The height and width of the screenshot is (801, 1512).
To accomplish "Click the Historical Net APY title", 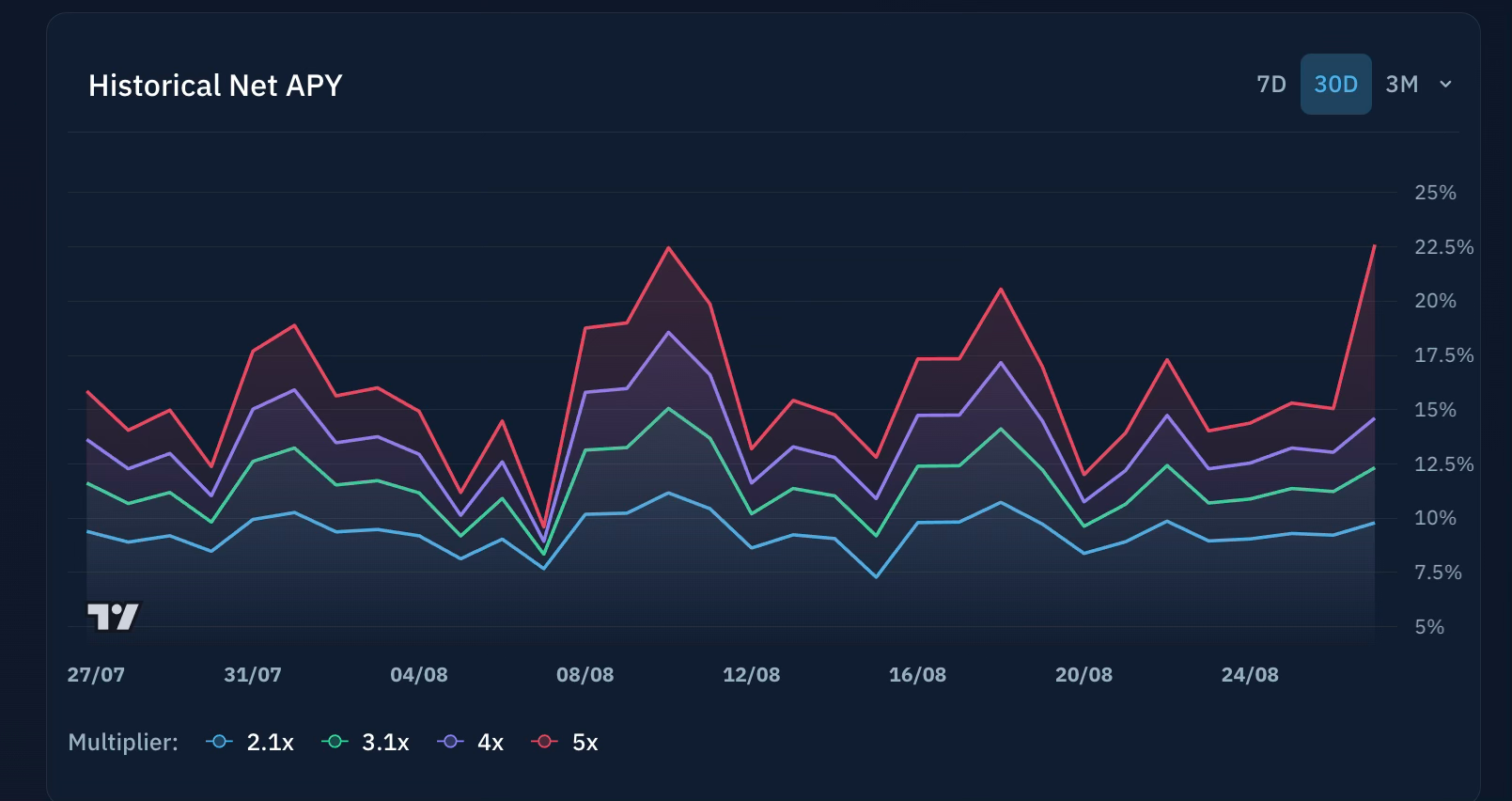I will coord(215,86).
